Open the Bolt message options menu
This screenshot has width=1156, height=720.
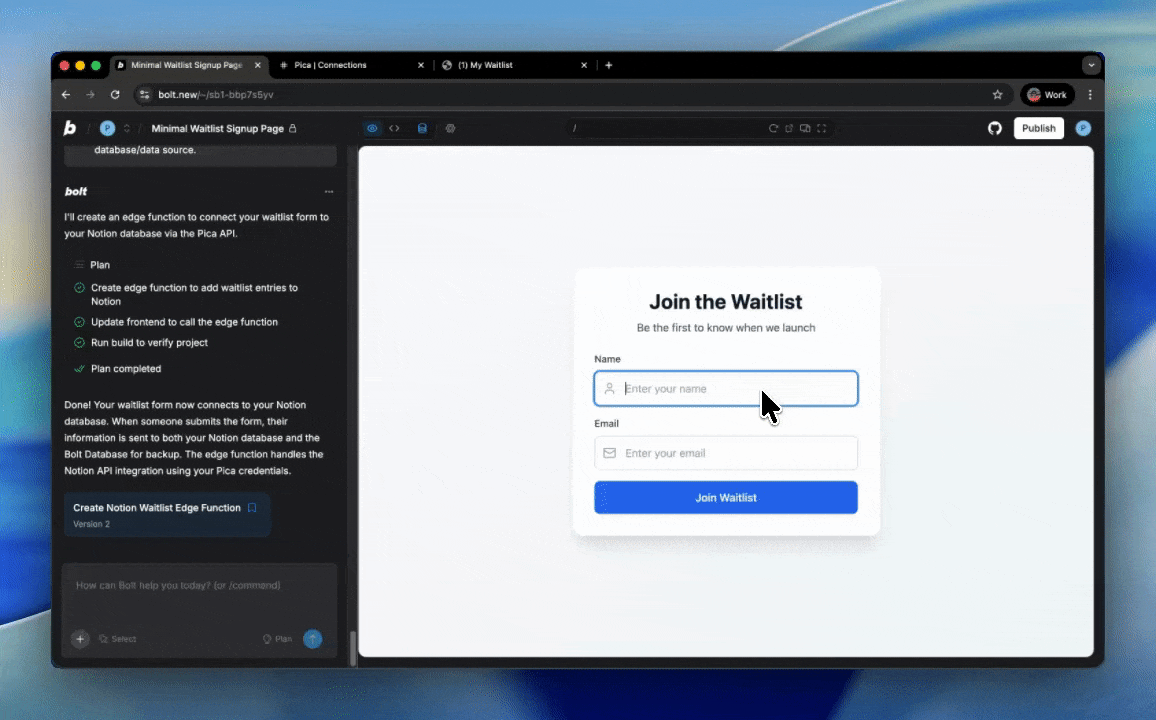tap(329, 192)
